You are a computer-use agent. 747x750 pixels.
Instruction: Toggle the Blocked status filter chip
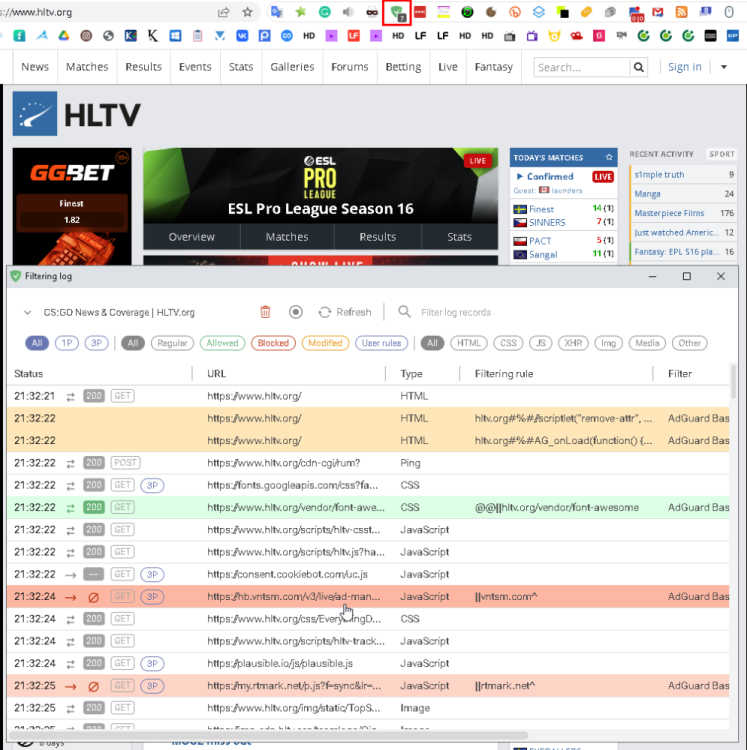273,343
